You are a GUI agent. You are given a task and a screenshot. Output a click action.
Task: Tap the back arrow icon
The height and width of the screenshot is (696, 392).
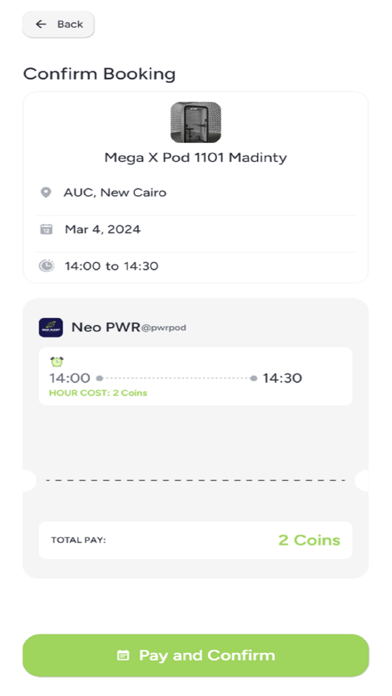pyautogui.click(x=41, y=24)
